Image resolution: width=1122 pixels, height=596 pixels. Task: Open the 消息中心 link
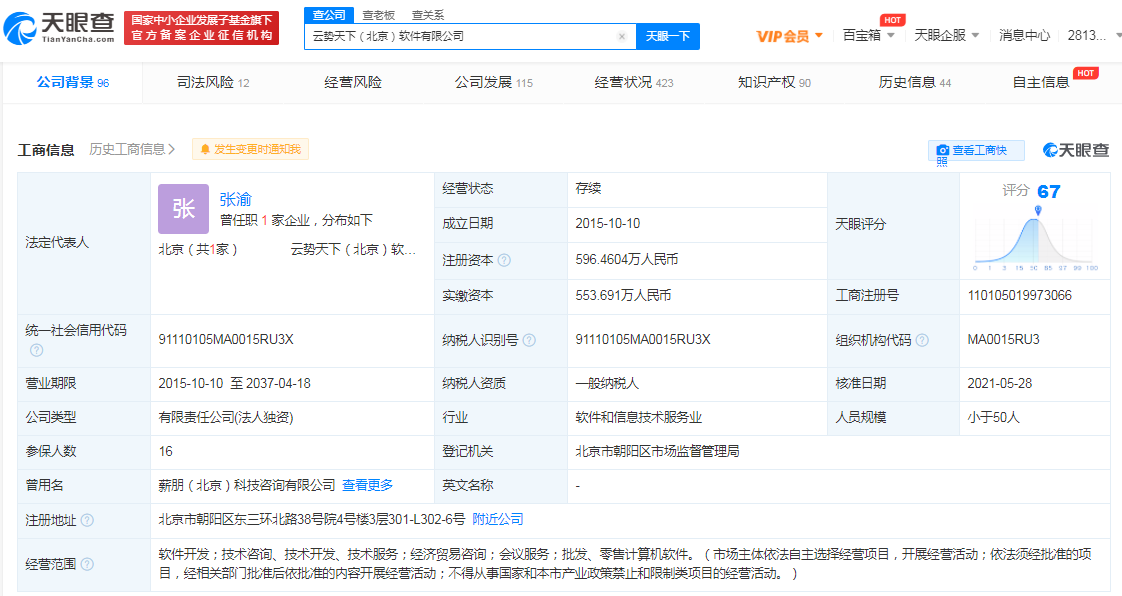(x=1024, y=35)
